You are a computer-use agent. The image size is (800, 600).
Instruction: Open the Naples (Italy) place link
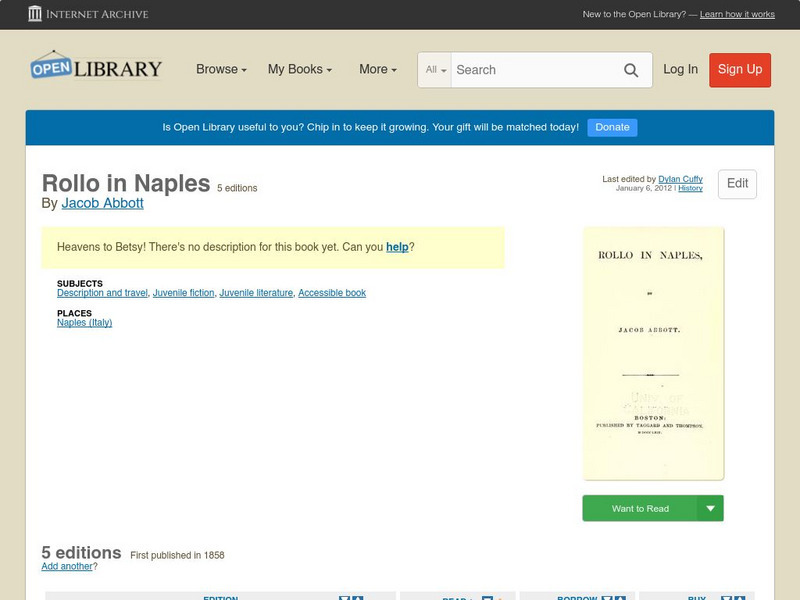click(x=85, y=322)
